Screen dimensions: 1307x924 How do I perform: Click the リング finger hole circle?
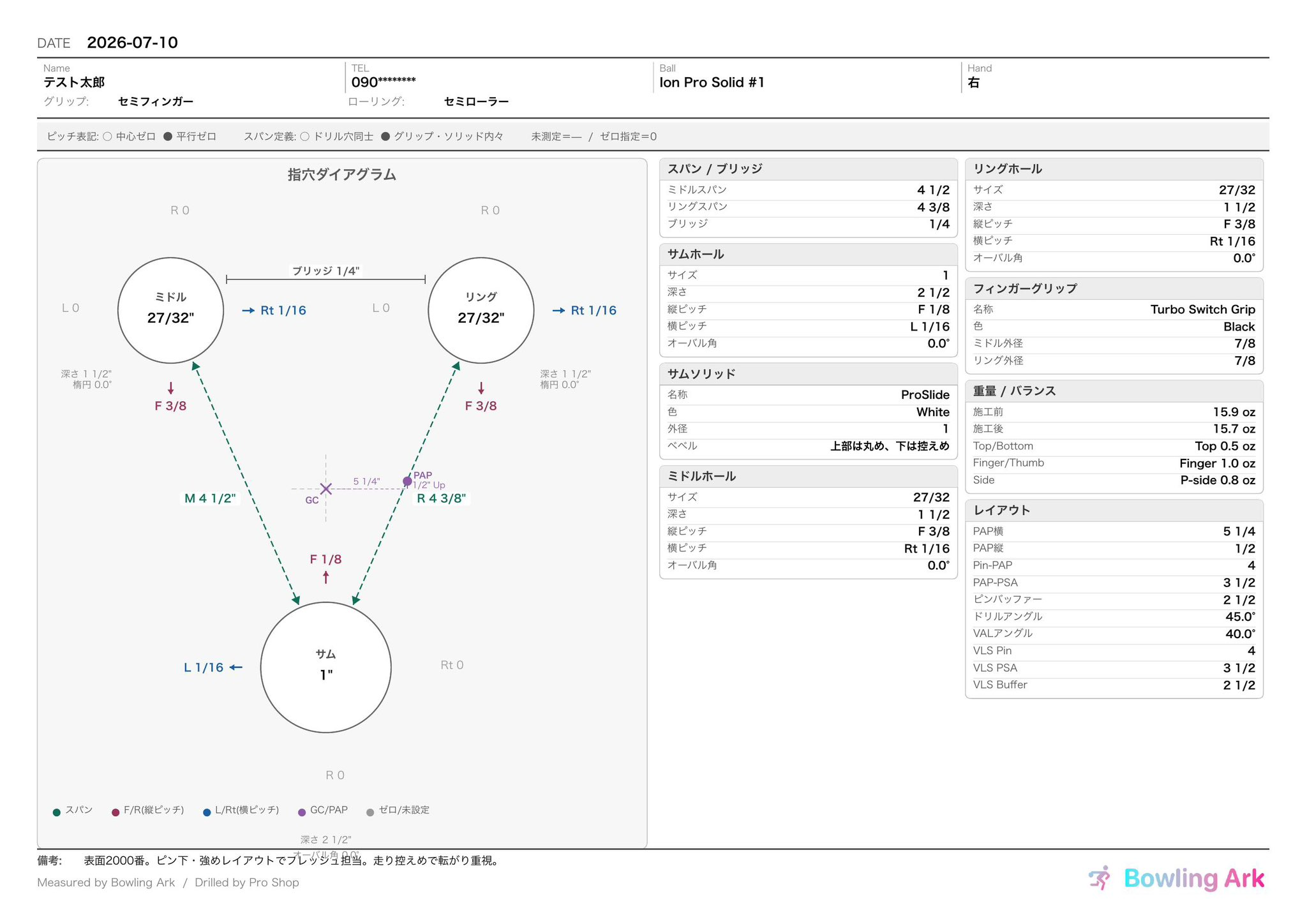481,310
